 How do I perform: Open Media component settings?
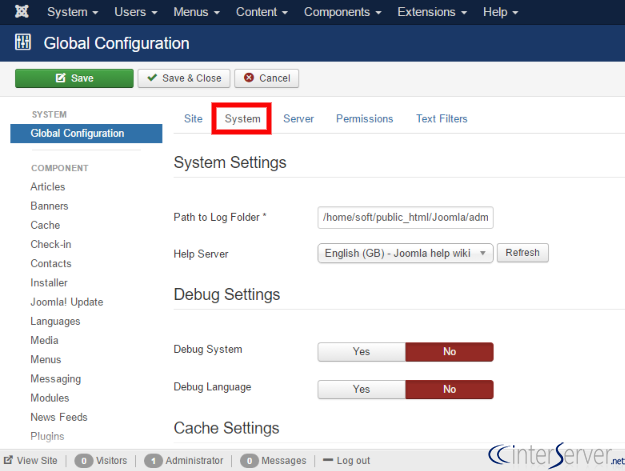[x=45, y=340]
